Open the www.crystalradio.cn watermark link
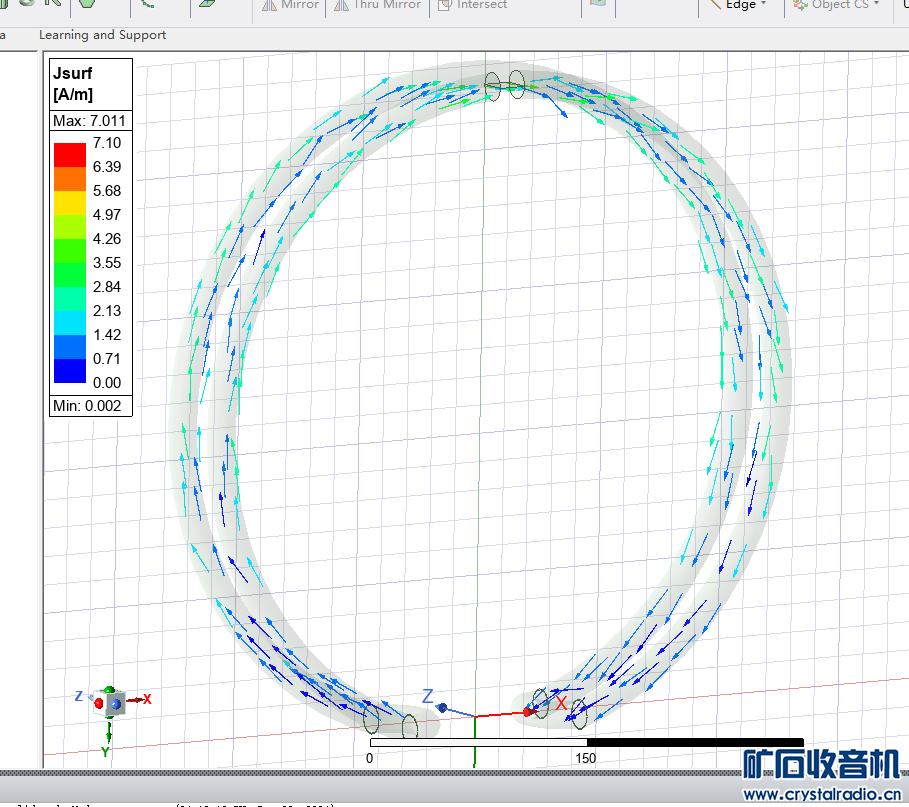This screenshot has height=807, width=909. point(822,794)
